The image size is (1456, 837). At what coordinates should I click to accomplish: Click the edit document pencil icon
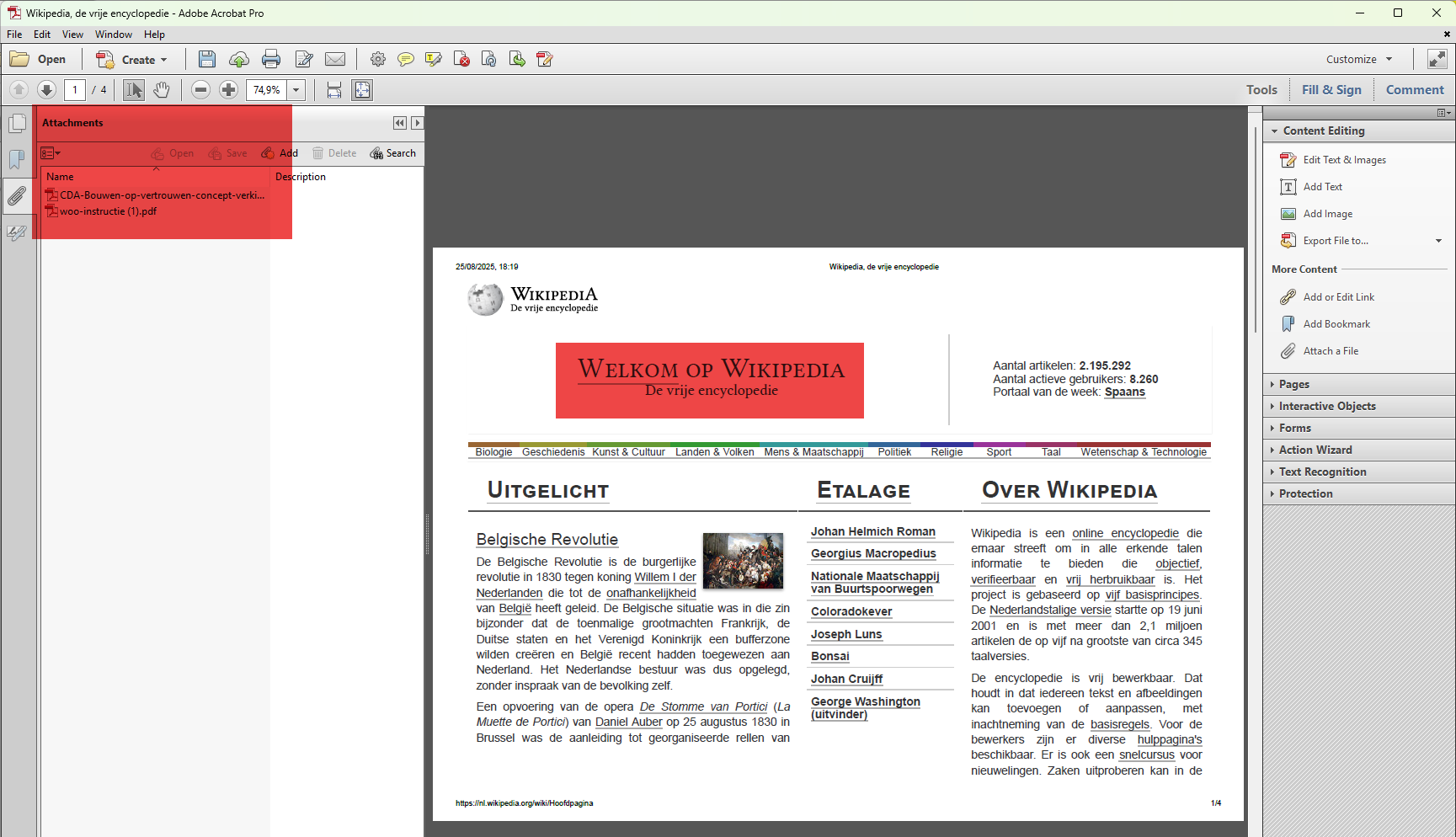coord(304,60)
